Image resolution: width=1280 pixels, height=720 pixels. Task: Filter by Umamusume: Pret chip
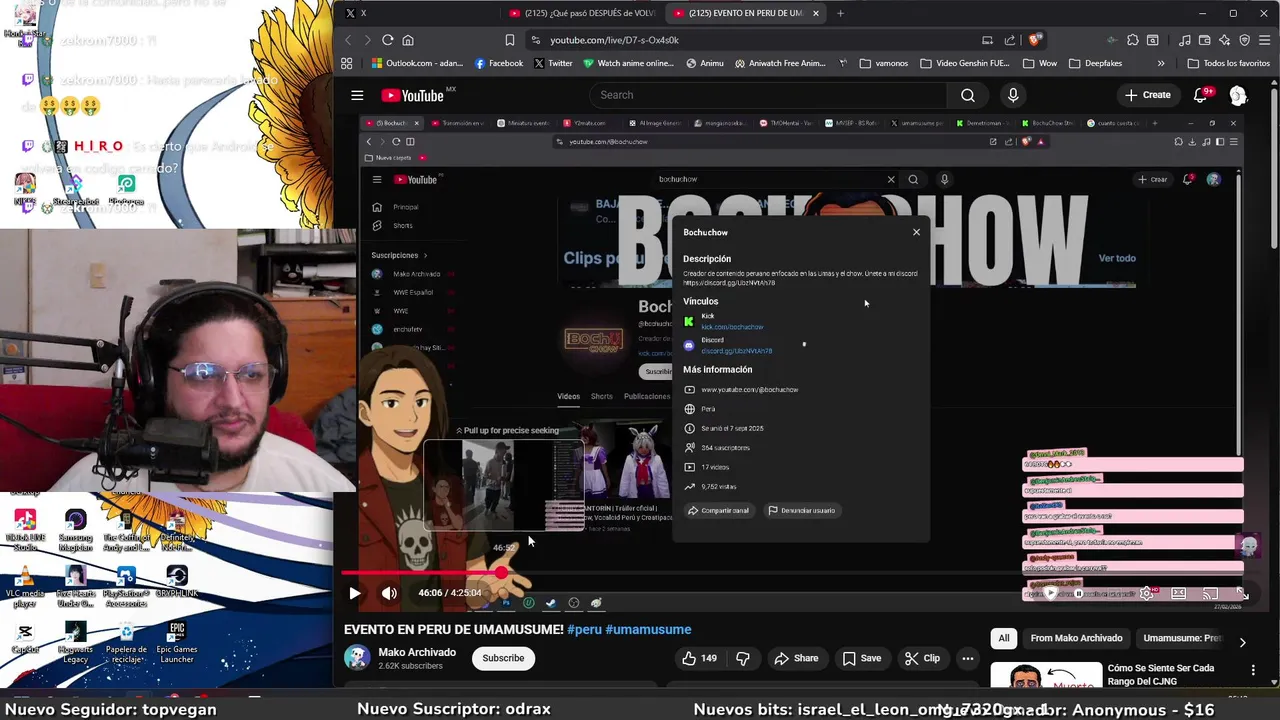pyautogui.click(x=1183, y=638)
